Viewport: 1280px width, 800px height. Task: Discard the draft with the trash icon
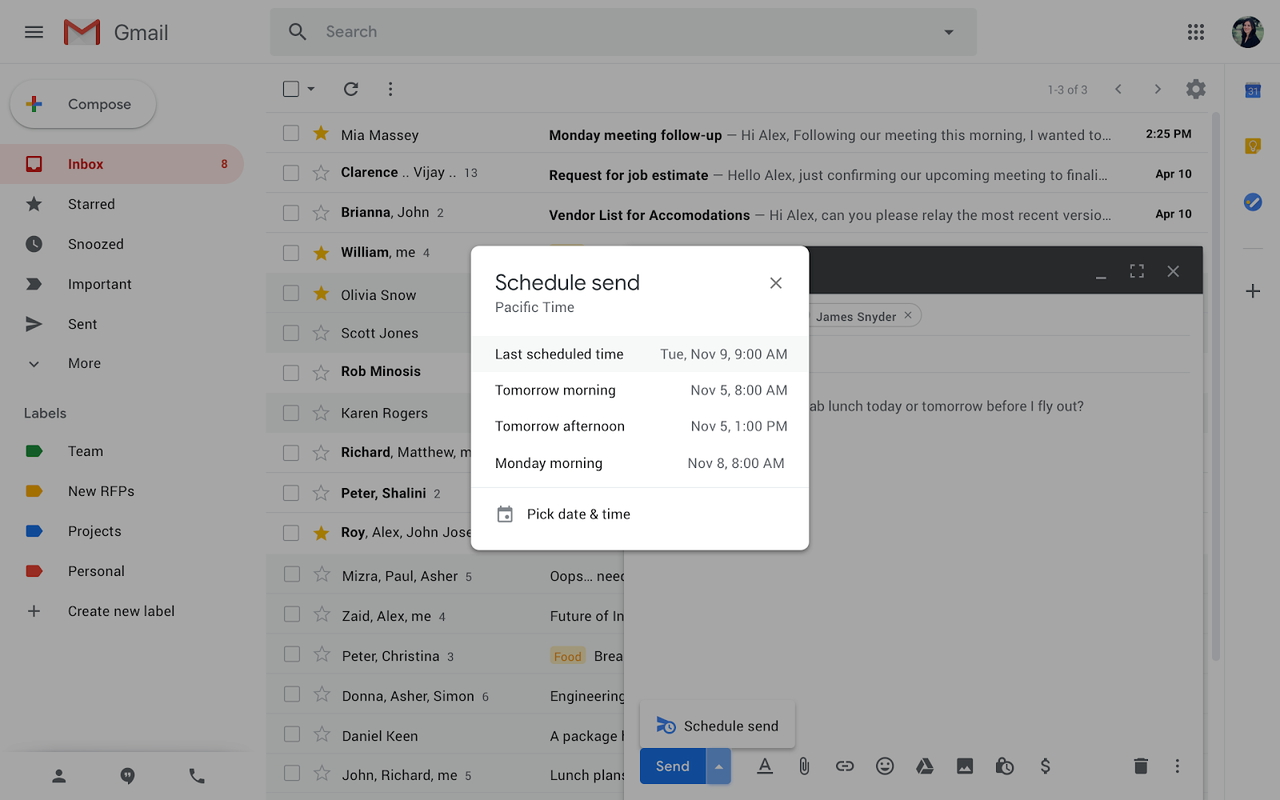pos(1140,765)
